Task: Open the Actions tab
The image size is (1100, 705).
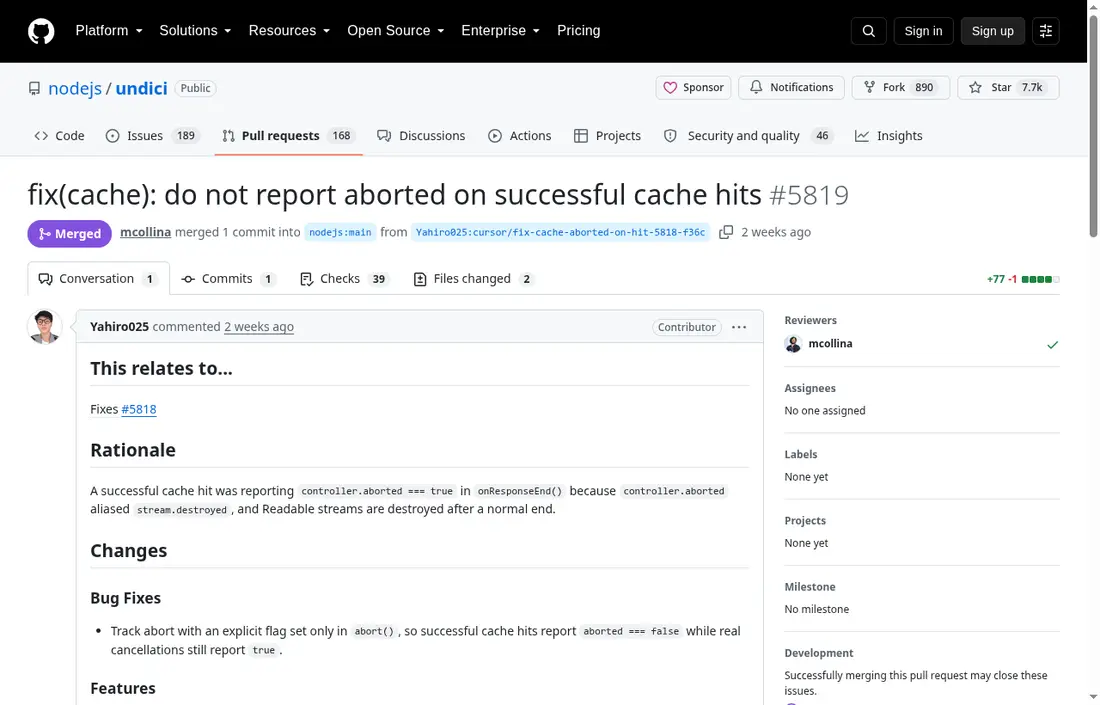Action: coord(520,136)
